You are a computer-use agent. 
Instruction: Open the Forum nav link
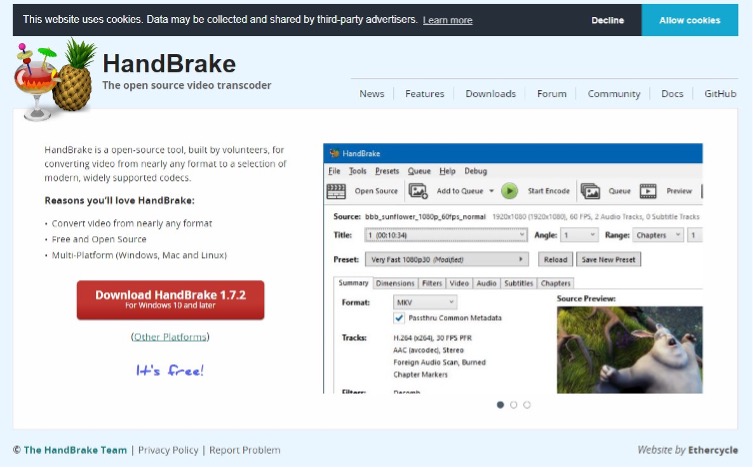click(x=552, y=94)
